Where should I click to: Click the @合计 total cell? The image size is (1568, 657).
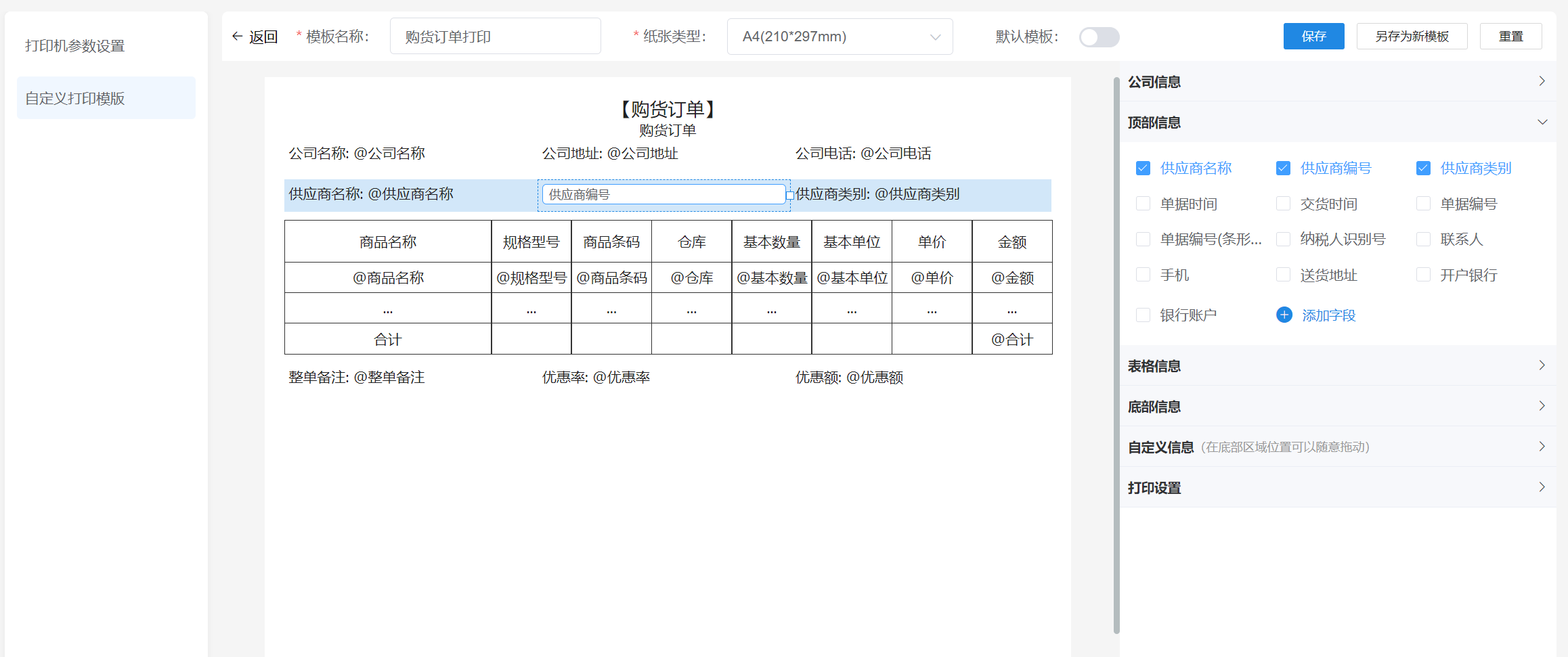[1012, 339]
